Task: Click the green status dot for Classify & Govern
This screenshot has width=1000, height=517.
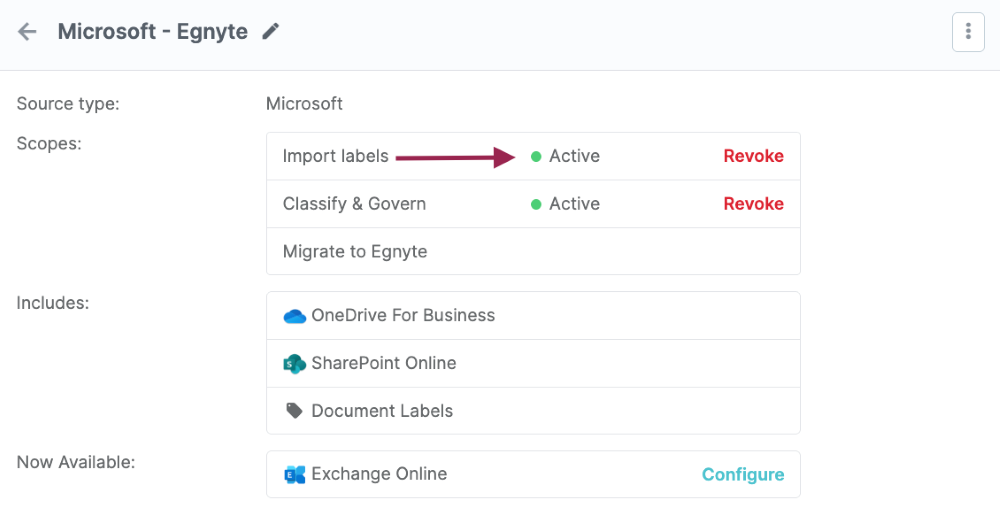Action: pos(536,205)
